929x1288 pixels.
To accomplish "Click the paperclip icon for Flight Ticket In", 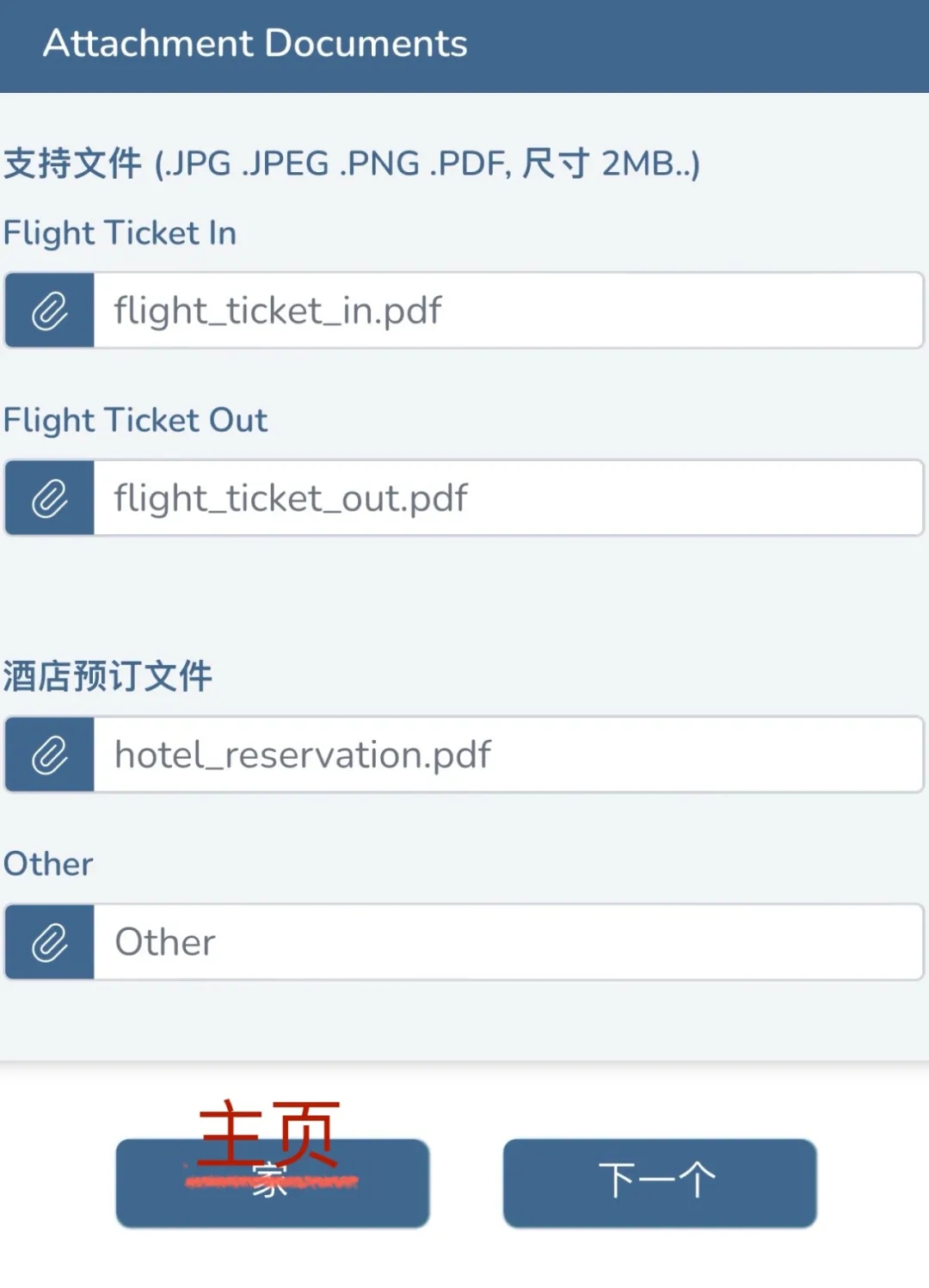I will point(50,311).
